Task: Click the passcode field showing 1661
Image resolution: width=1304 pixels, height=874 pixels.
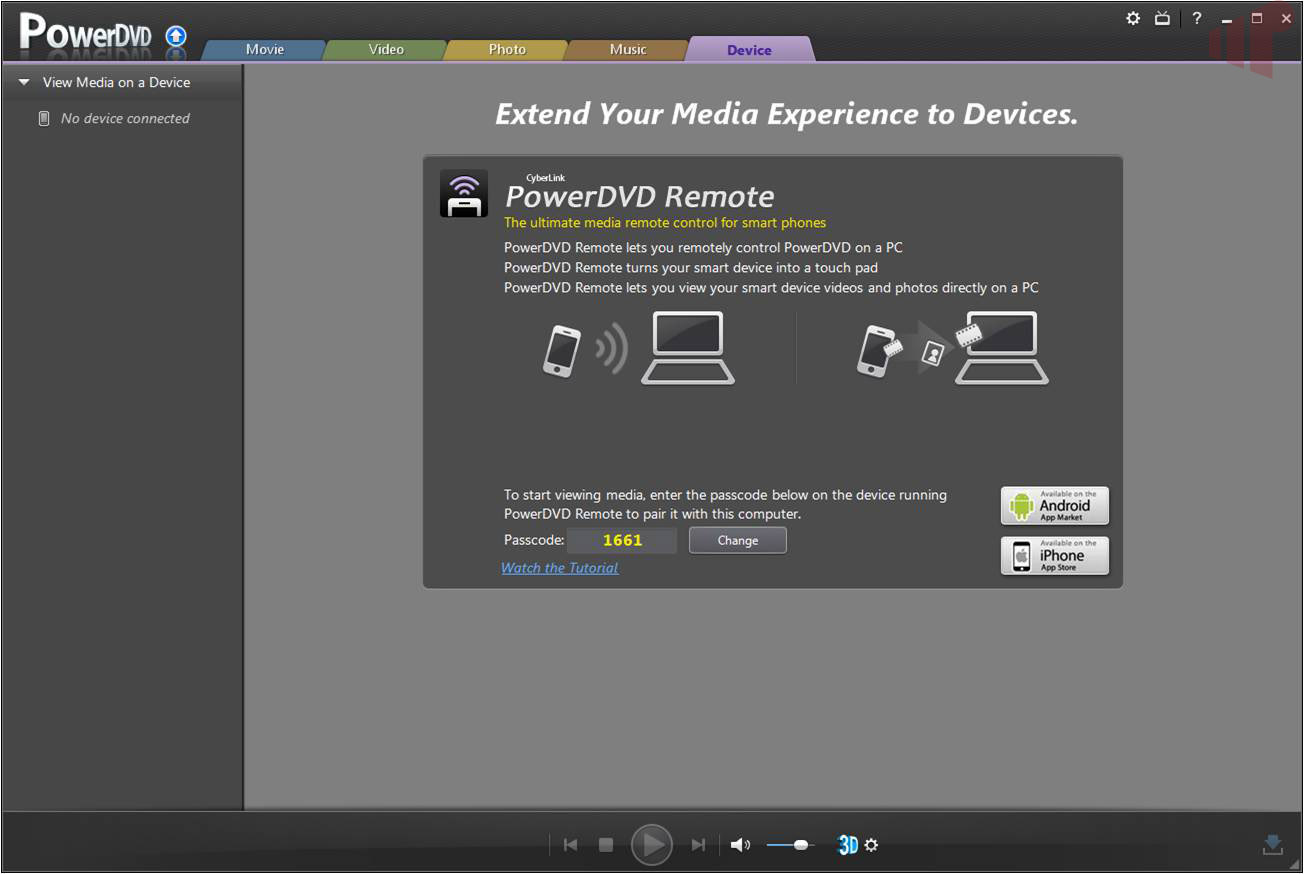Action: click(622, 540)
